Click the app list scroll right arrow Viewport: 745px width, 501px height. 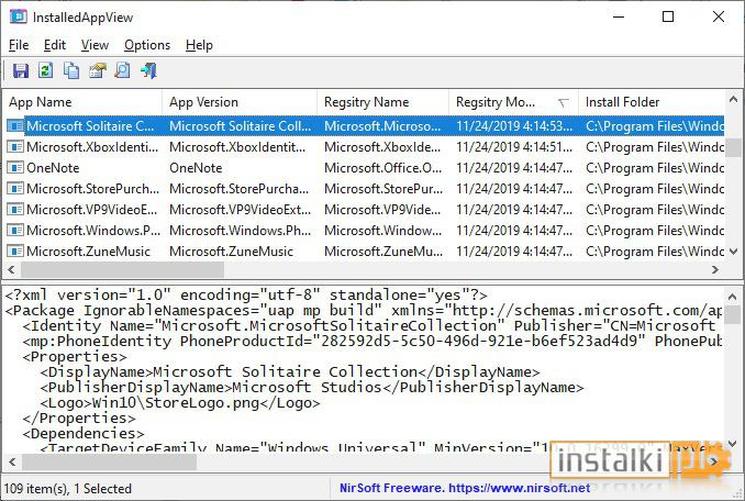pos(715,270)
